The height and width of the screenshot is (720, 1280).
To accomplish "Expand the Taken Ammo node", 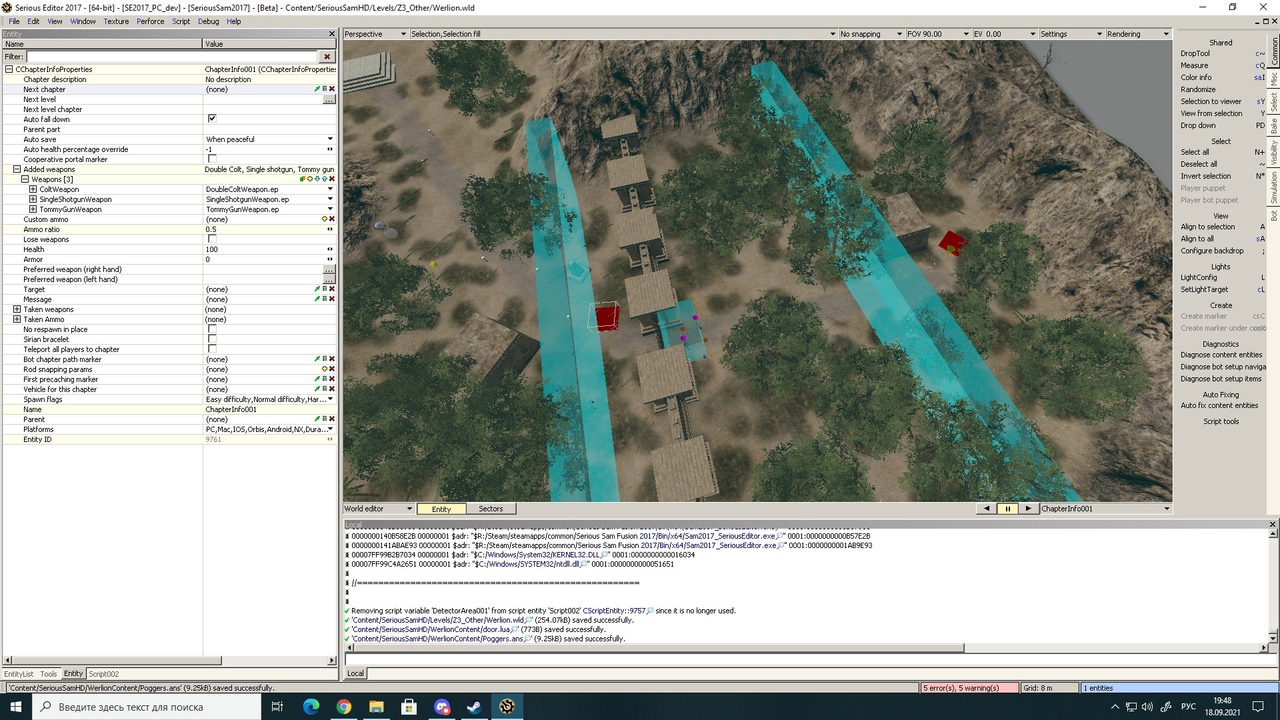I will pos(17,319).
